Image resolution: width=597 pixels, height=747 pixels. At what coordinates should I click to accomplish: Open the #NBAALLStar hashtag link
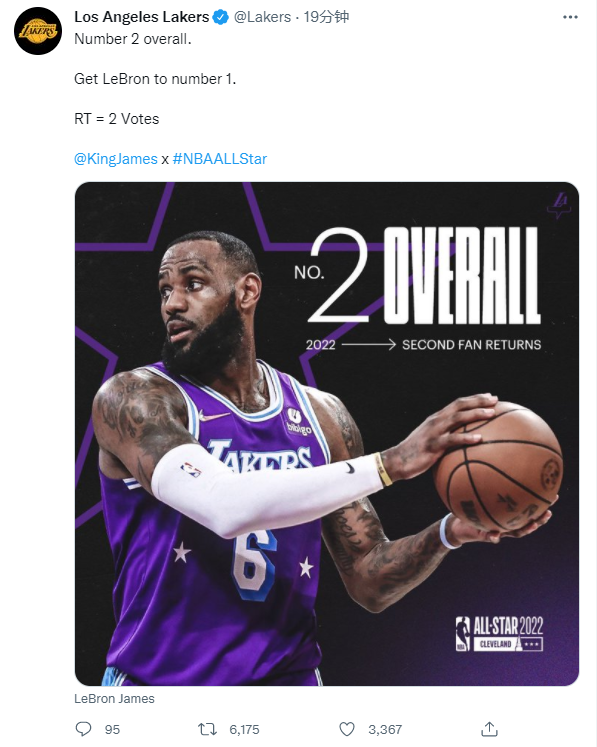[x=220, y=159]
